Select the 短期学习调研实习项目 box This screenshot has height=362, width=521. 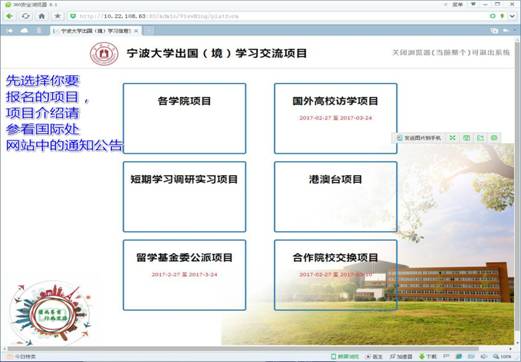point(185,197)
